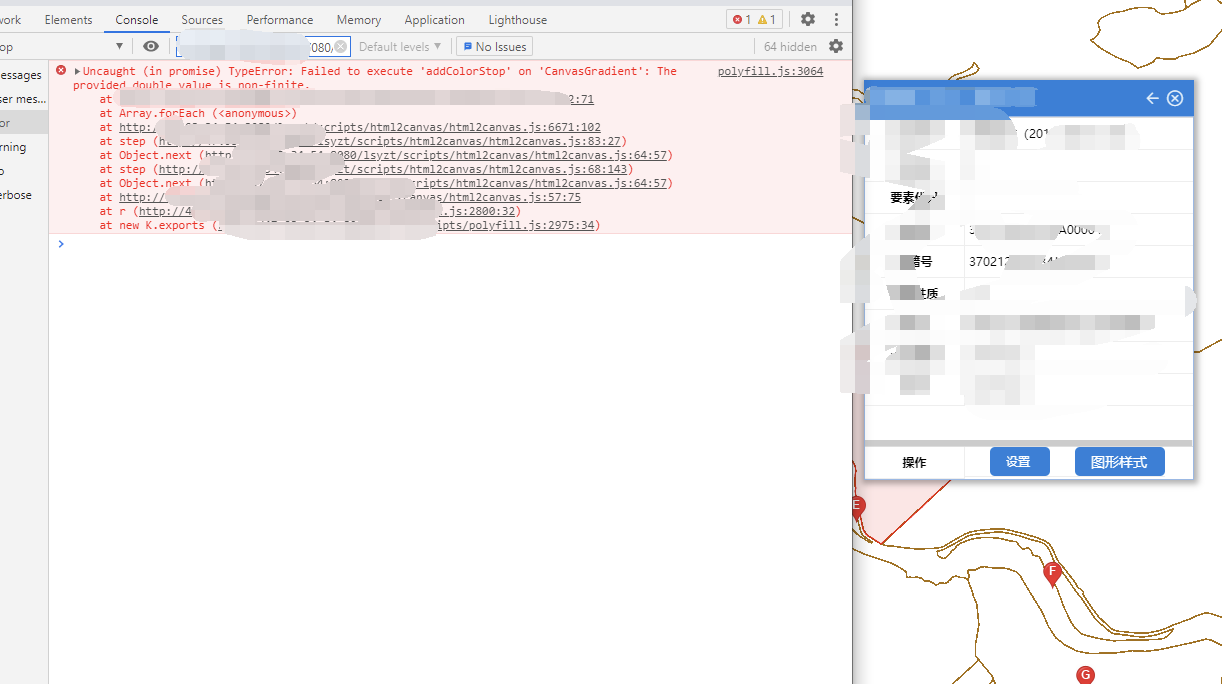
Task: Select the messages filter in console sidebar
Action: [x=24, y=75]
